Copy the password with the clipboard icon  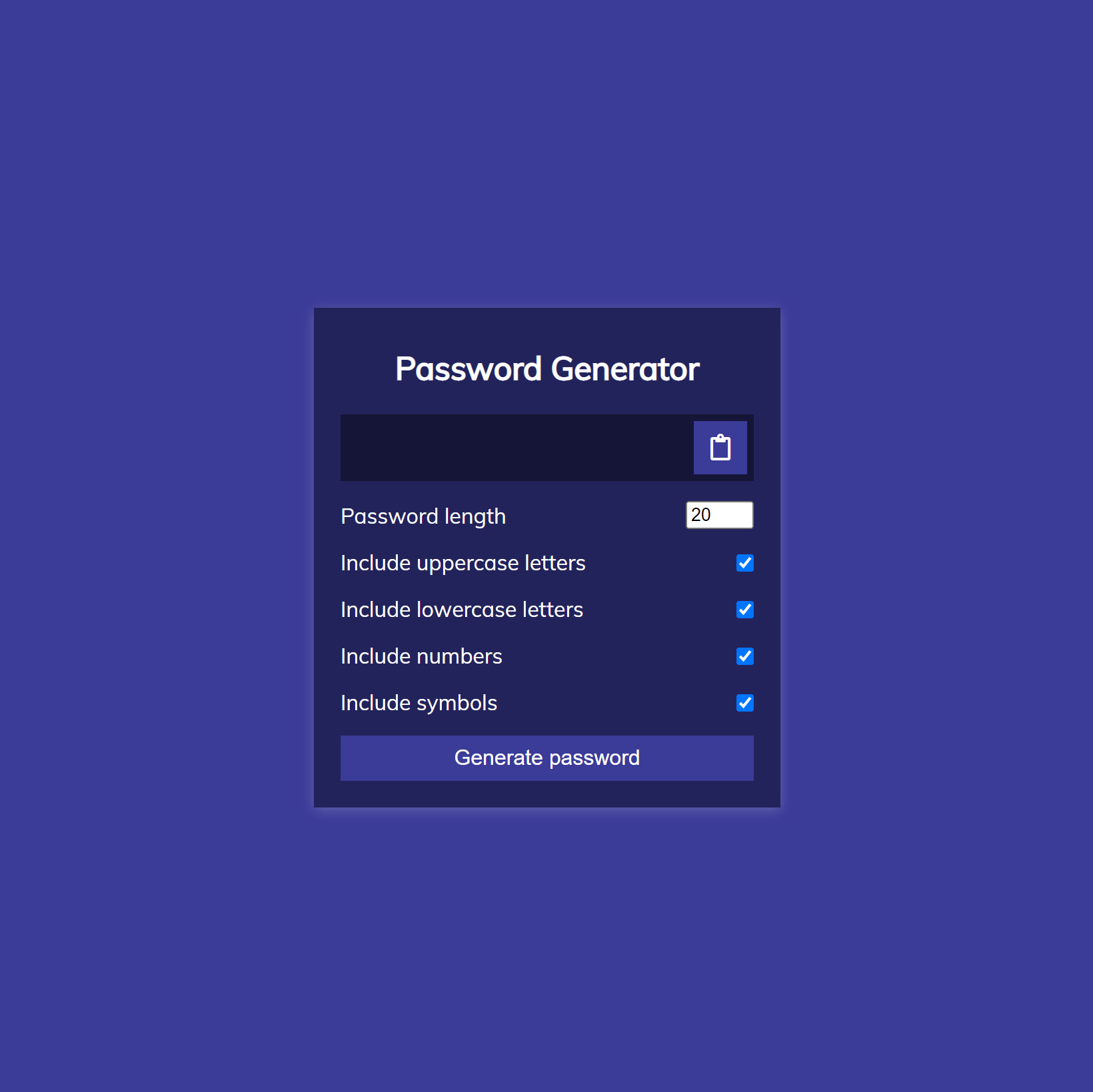(720, 448)
